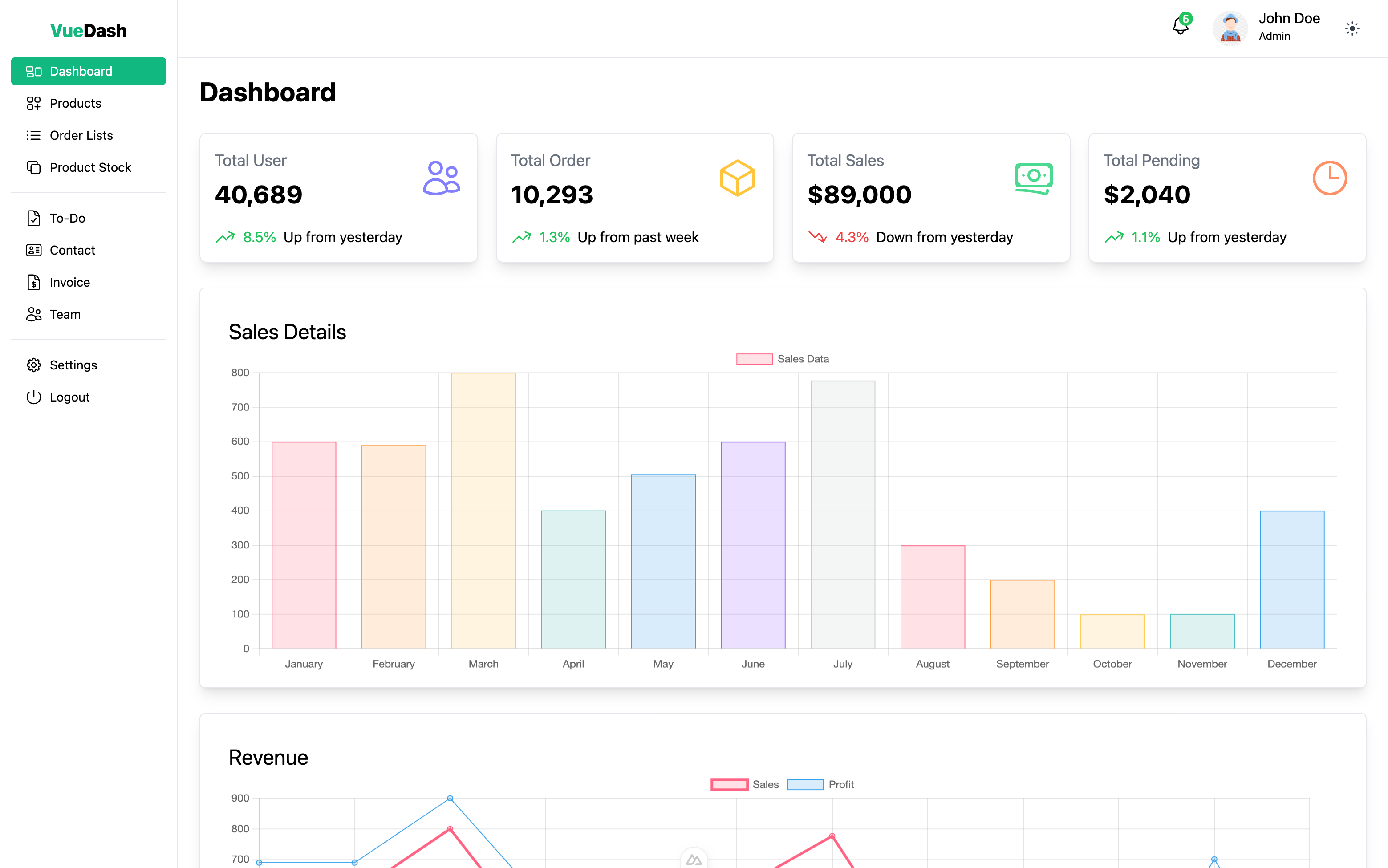Click the August bar in Sales Details
The width and height of the screenshot is (1388, 868).
[x=933, y=596]
